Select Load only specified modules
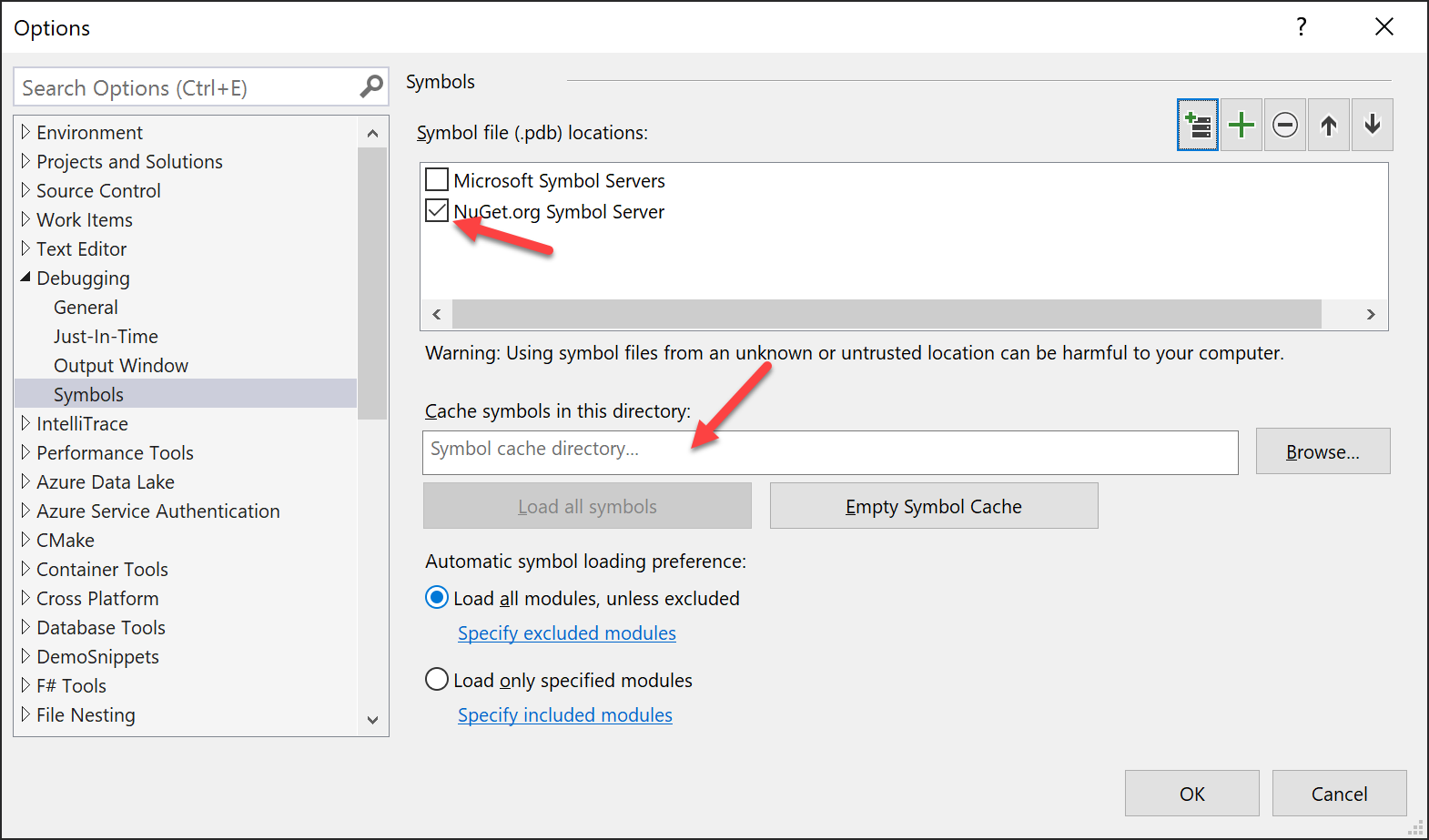 [437, 680]
